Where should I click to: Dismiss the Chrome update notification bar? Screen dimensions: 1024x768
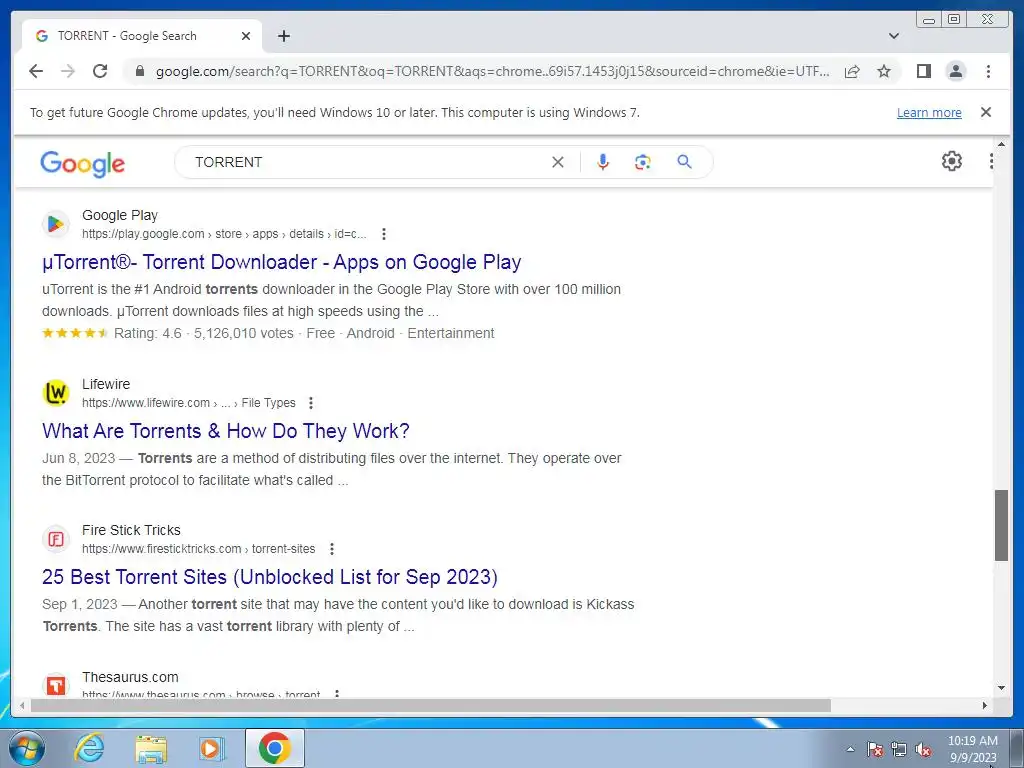tap(986, 112)
